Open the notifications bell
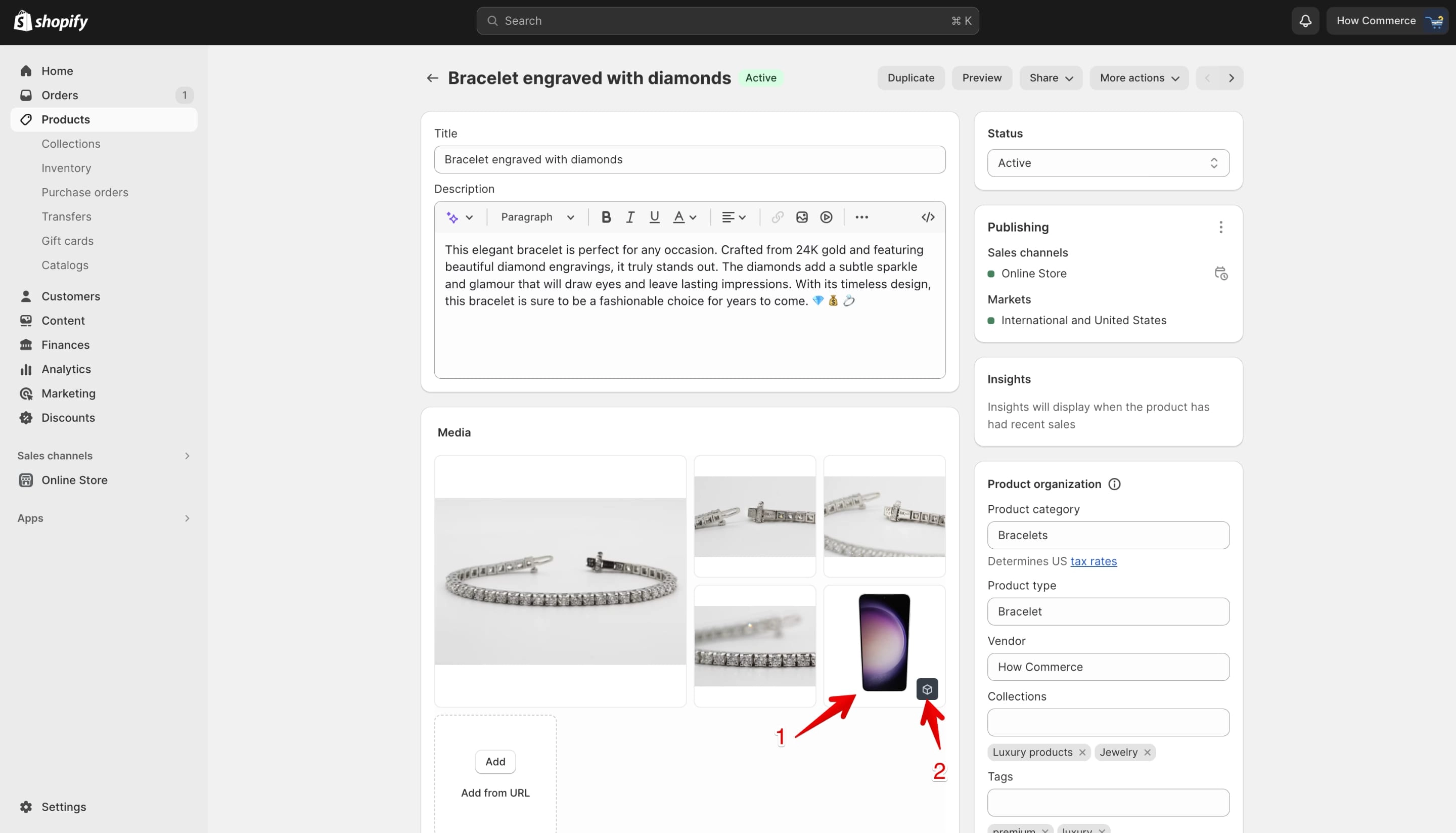Screen dimensions: 1456x833 coord(1305,21)
